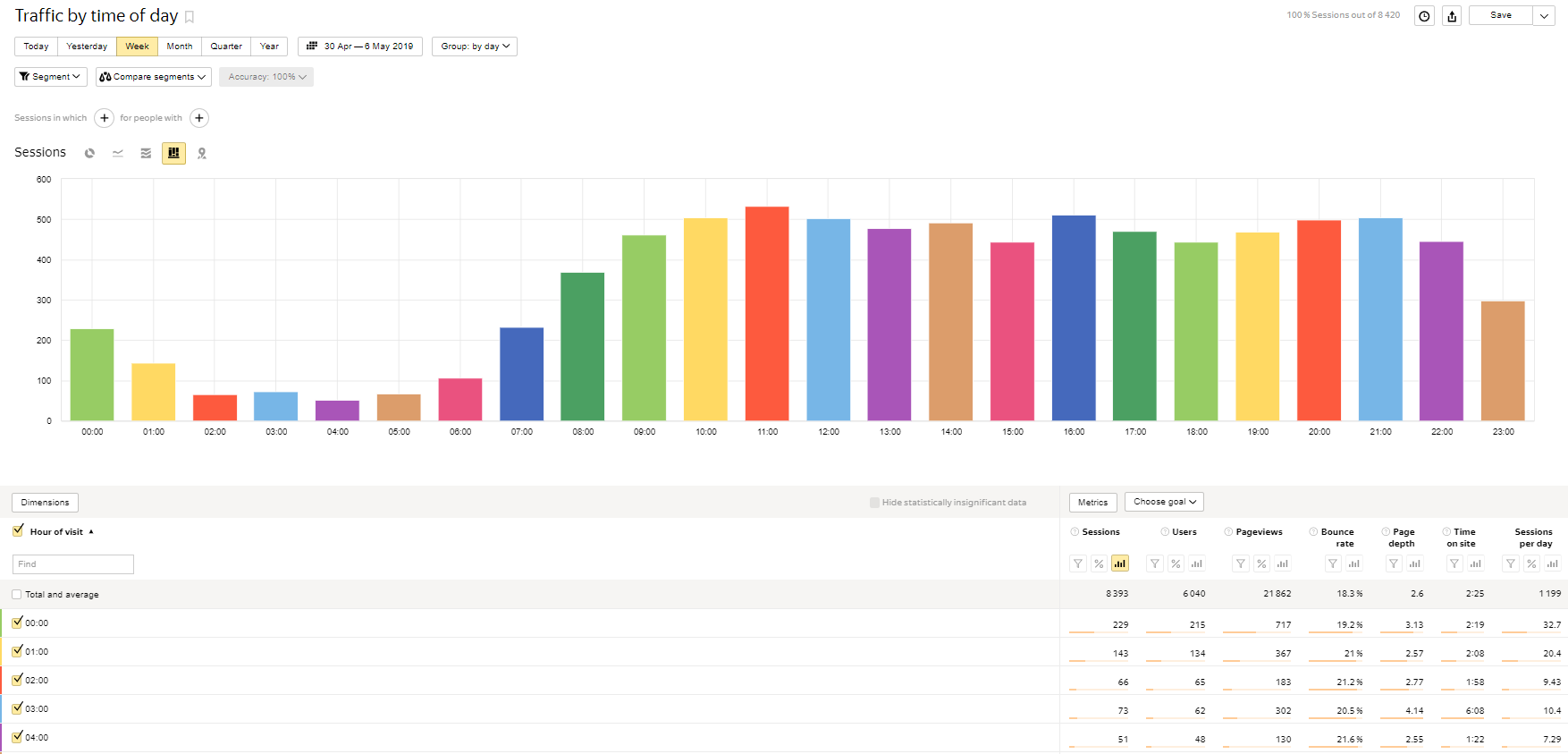Open the Choose goal dropdown

1164,502
